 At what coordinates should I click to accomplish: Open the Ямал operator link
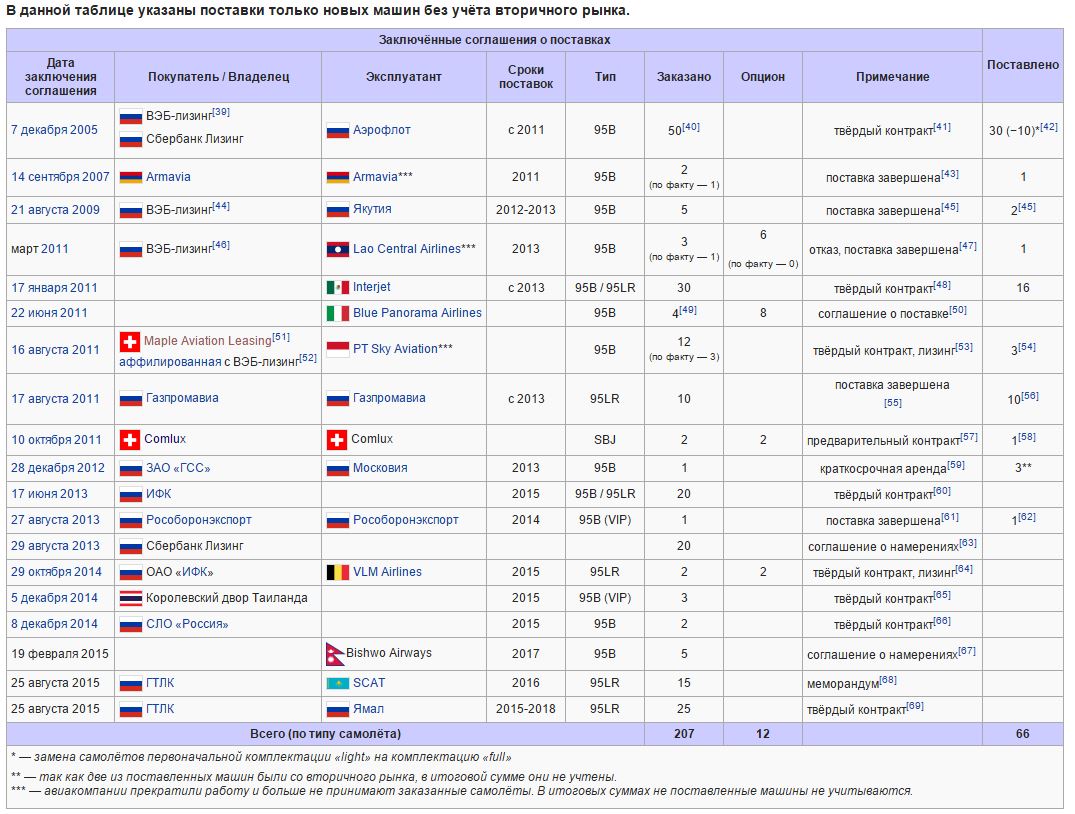click(x=368, y=708)
